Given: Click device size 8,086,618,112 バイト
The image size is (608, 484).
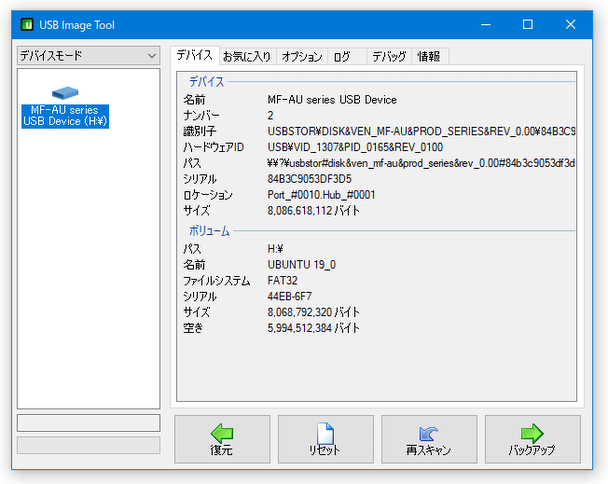Looking at the screenshot, I should (x=313, y=211).
